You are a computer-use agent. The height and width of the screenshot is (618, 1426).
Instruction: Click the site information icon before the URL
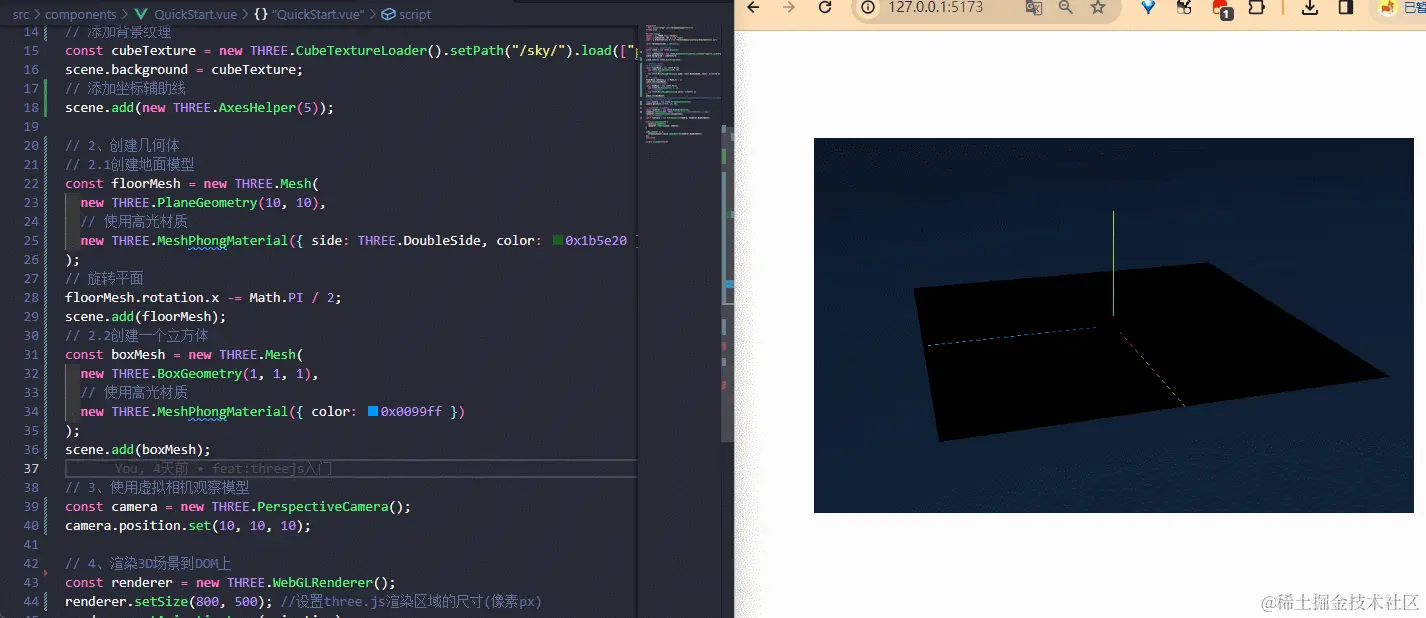pyautogui.click(x=869, y=8)
